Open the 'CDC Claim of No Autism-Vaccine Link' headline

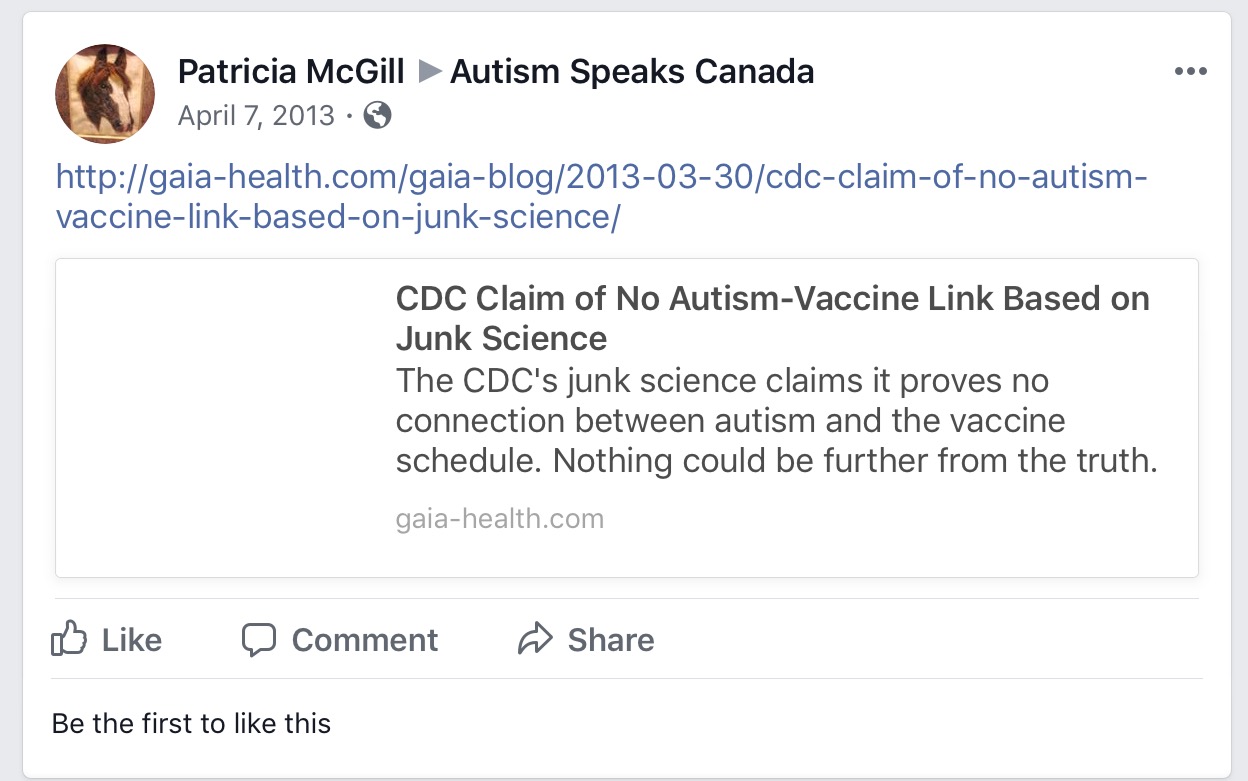(x=772, y=318)
